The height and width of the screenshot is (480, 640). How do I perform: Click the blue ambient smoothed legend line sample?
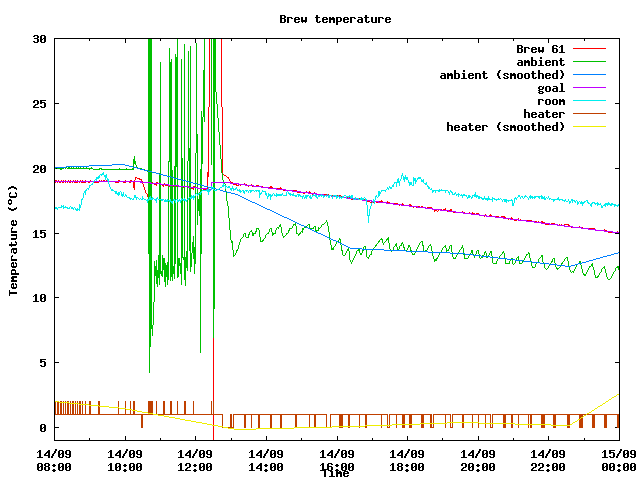[x=589, y=75]
